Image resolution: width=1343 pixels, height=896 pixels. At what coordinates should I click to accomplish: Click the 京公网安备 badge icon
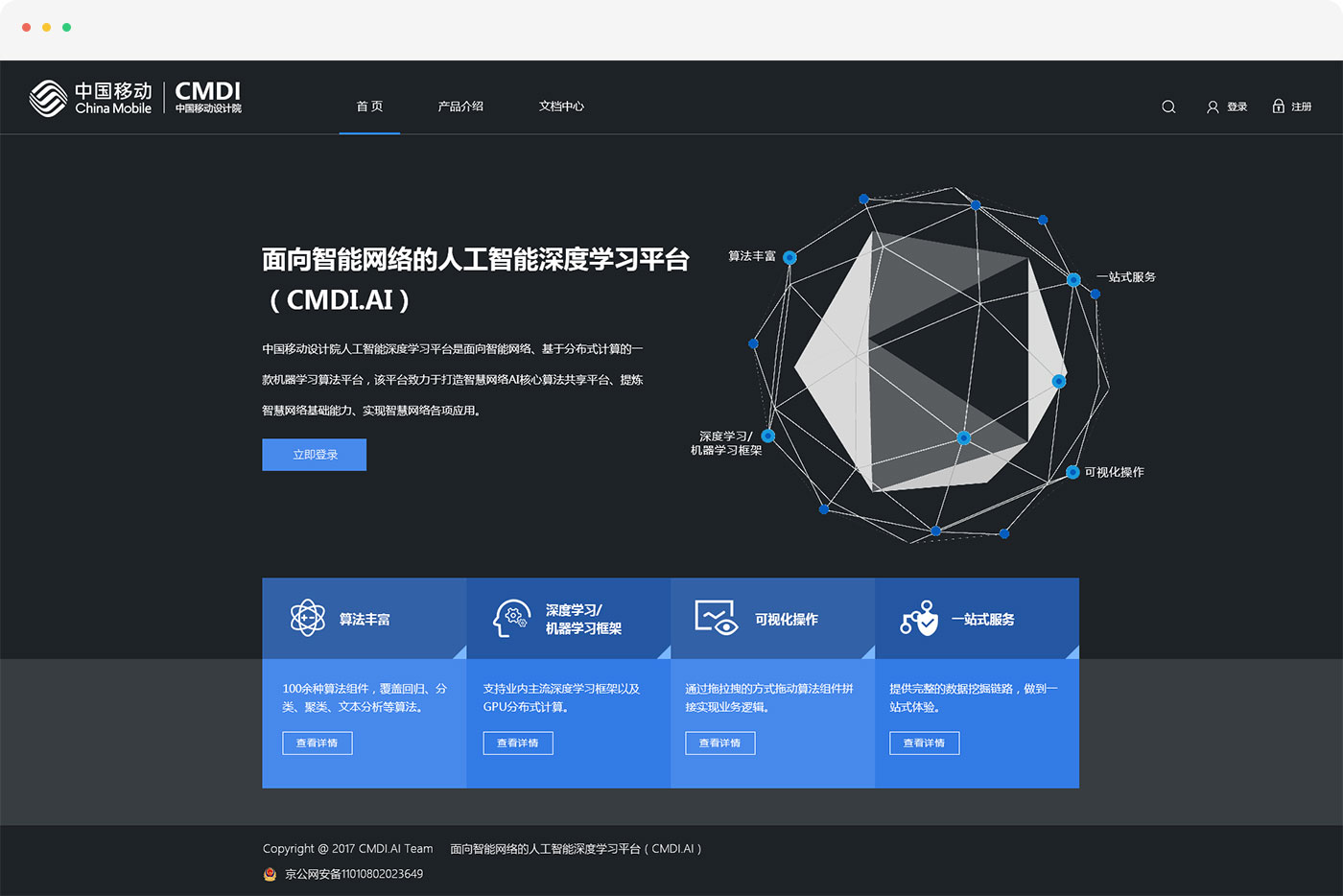[x=269, y=874]
